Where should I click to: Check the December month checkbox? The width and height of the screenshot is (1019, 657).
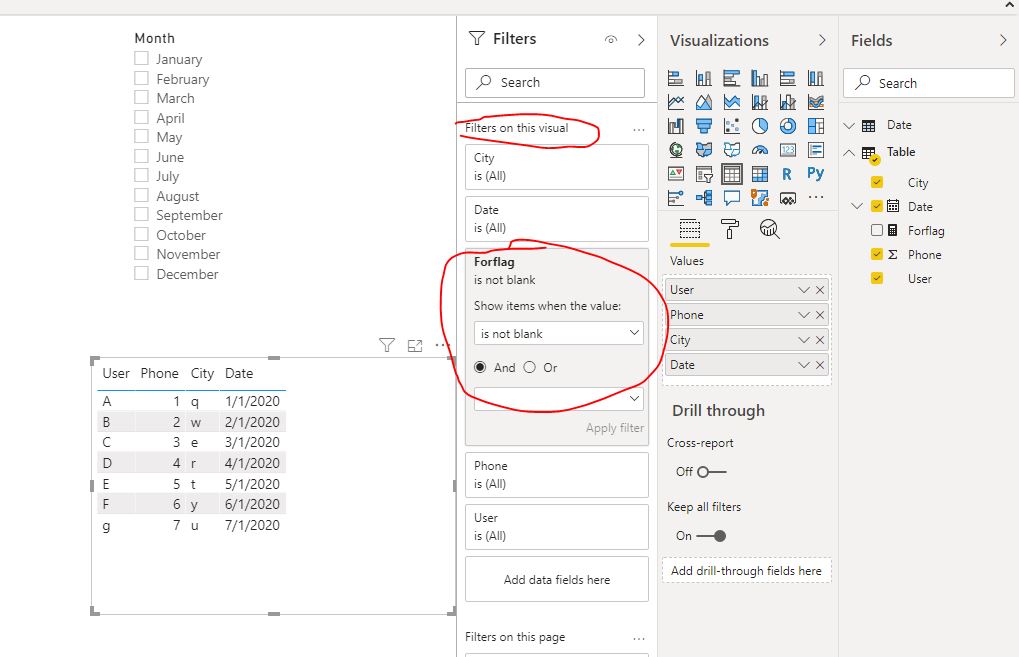tap(141, 274)
